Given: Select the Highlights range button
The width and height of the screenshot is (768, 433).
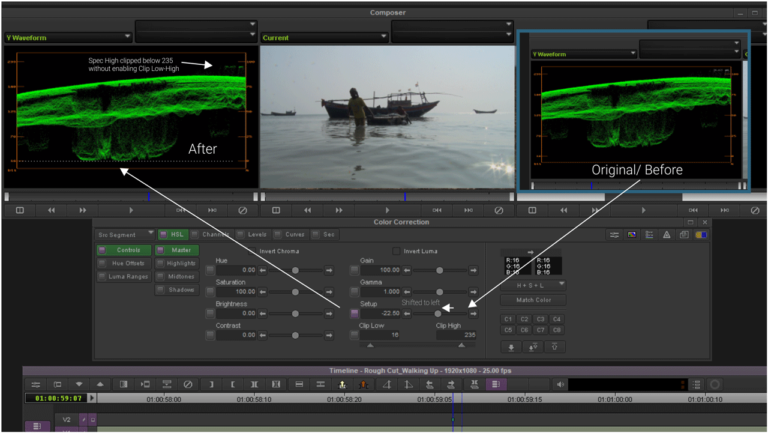Looking at the screenshot, I should pyautogui.click(x=177, y=264).
